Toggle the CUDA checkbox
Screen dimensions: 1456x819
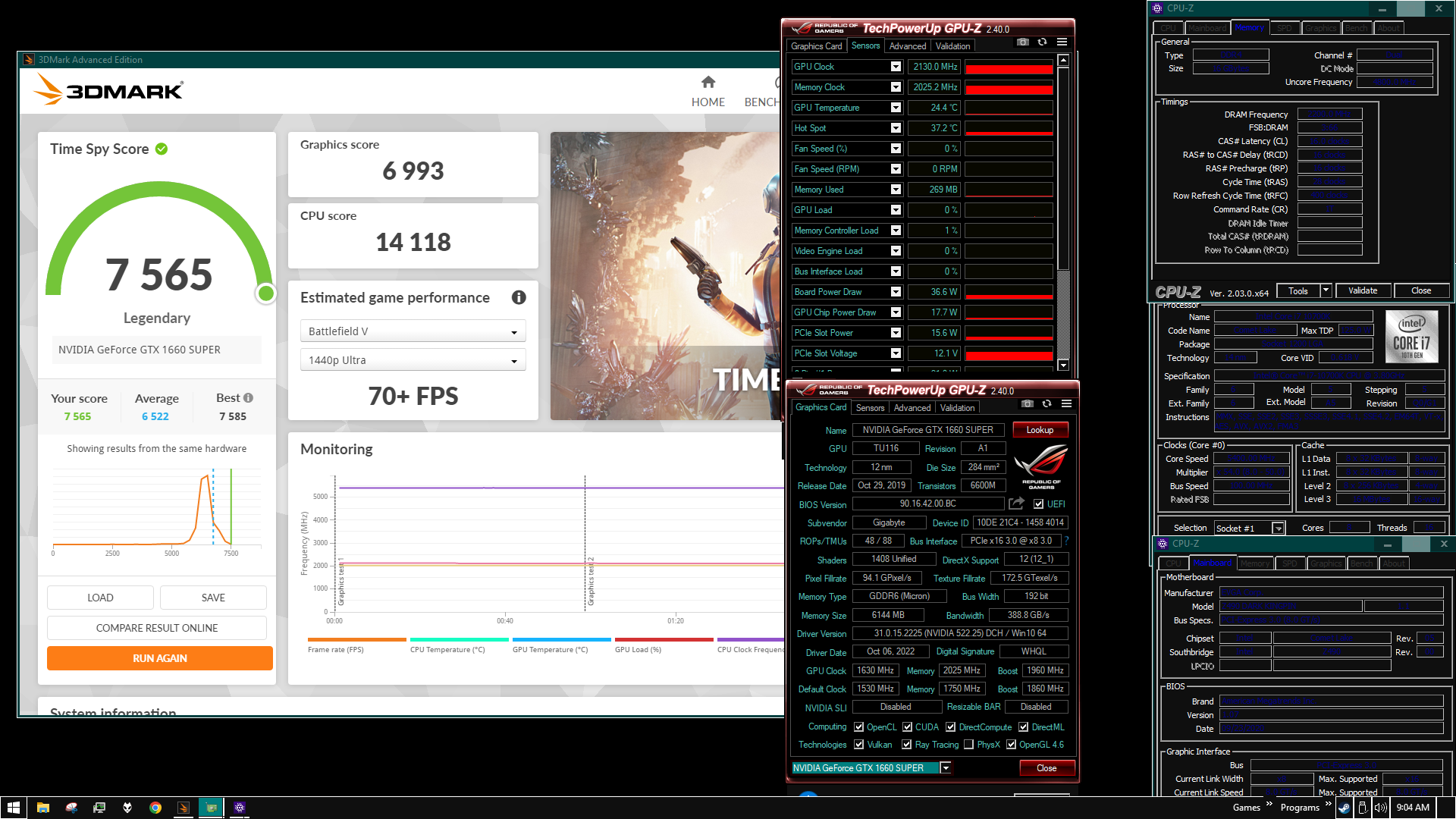907,727
